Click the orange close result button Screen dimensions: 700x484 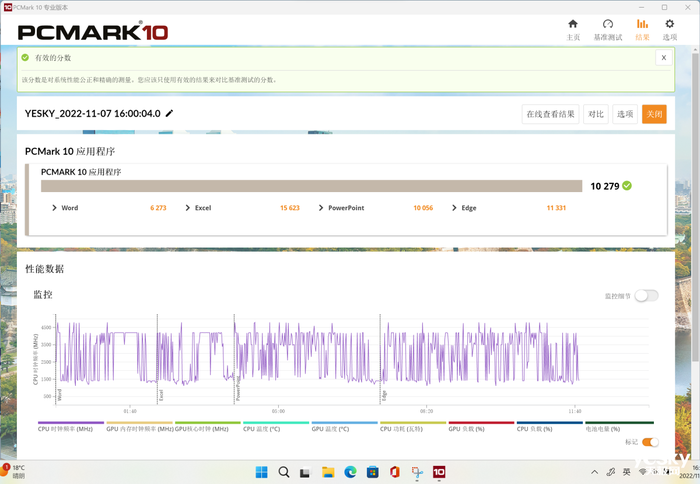[654, 114]
